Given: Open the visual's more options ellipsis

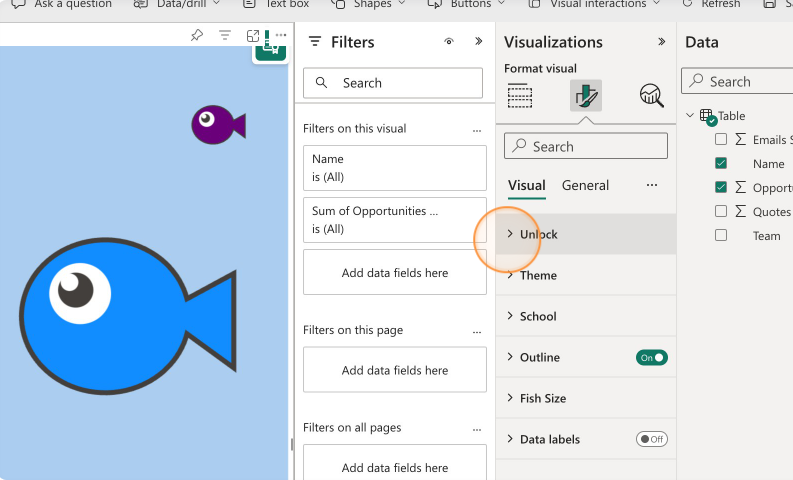Looking at the screenshot, I should pos(281,35).
